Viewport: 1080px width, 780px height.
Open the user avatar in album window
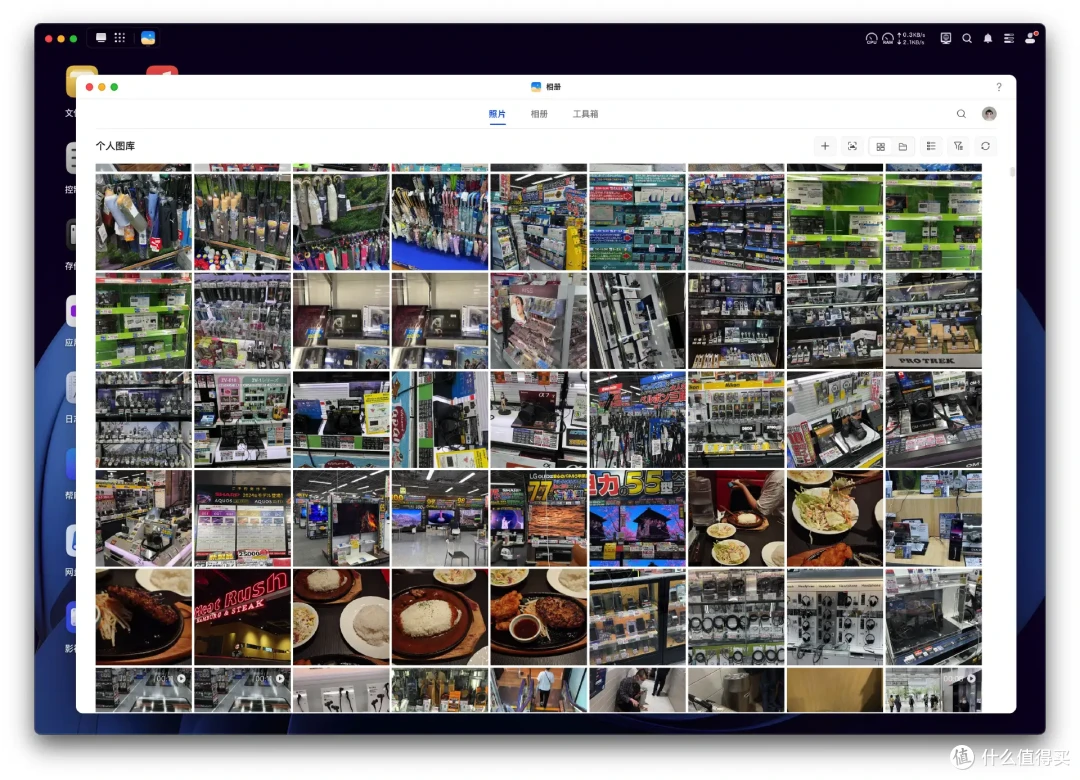click(x=989, y=114)
